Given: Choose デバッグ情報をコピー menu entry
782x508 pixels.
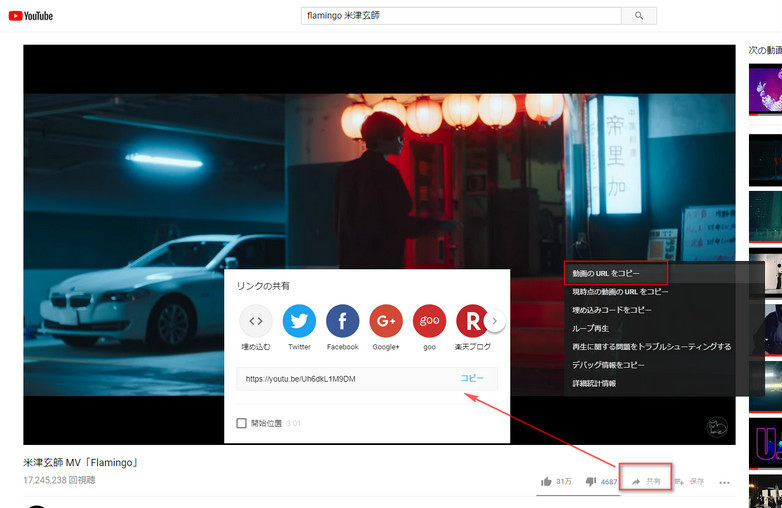Looking at the screenshot, I should (608, 365).
